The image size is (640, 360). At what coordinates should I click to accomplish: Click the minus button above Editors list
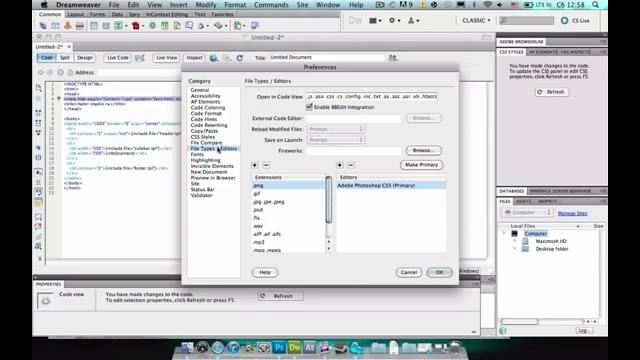click(x=351, y=165)
